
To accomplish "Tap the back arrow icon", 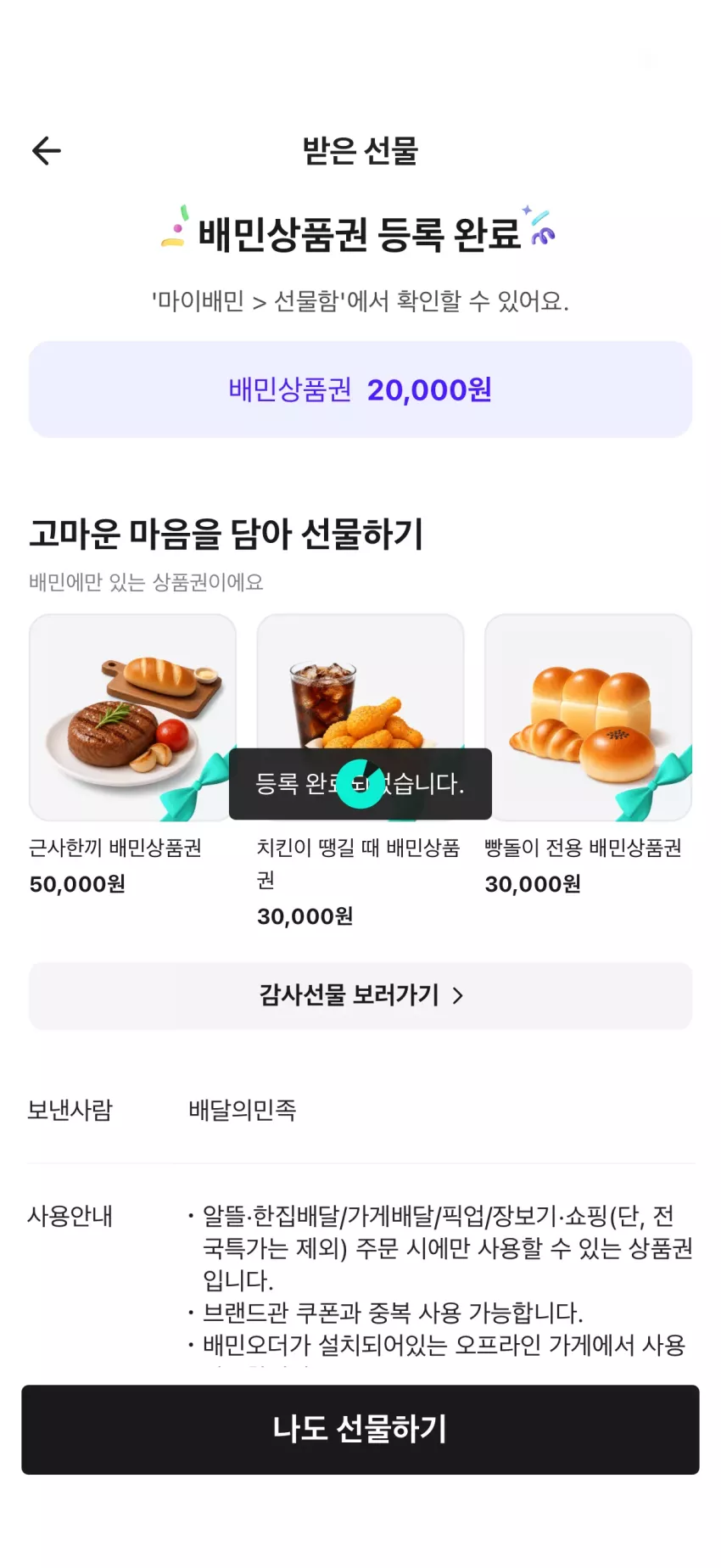I will [47, 151].
